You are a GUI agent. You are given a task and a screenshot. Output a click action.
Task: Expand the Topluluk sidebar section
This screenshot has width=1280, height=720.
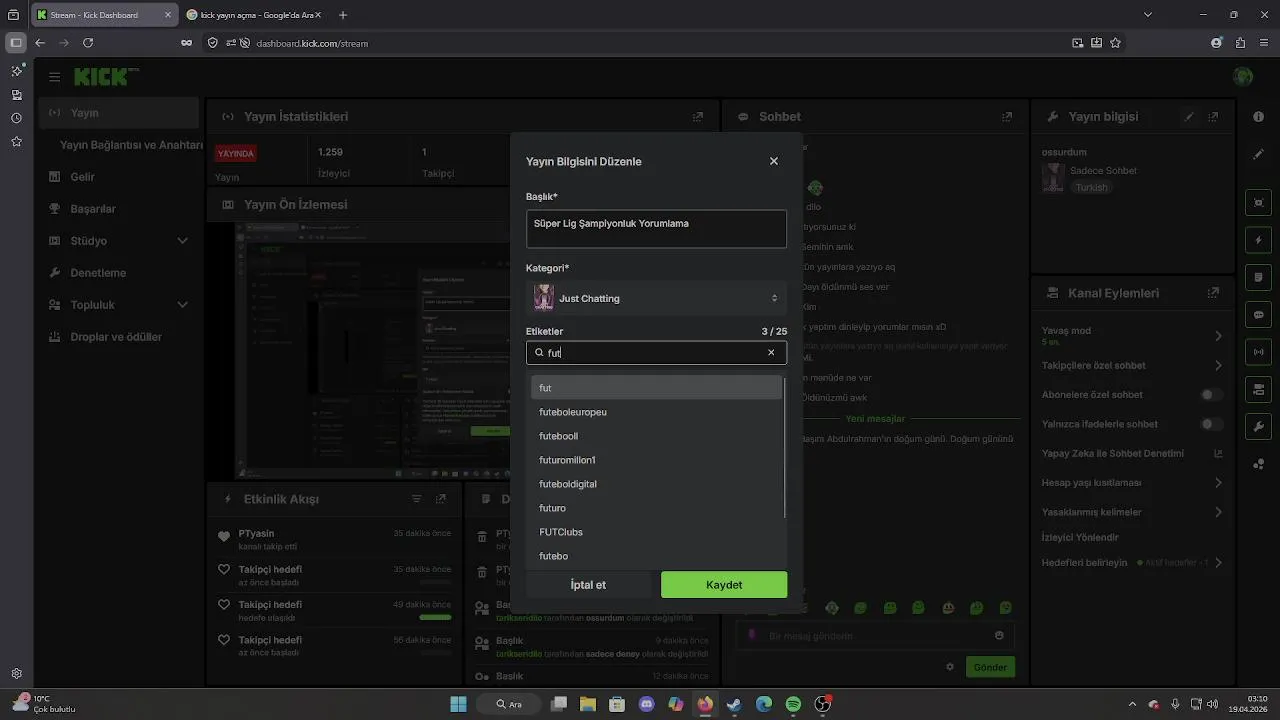(x=118, y=305)
